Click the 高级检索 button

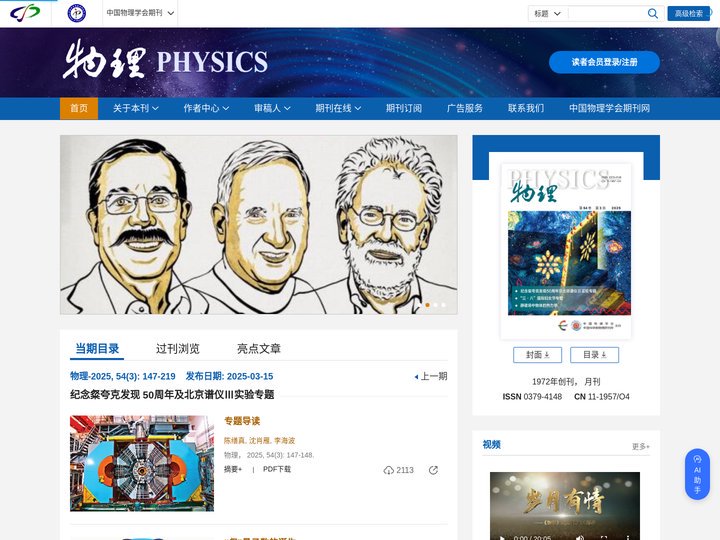[688, 13]
